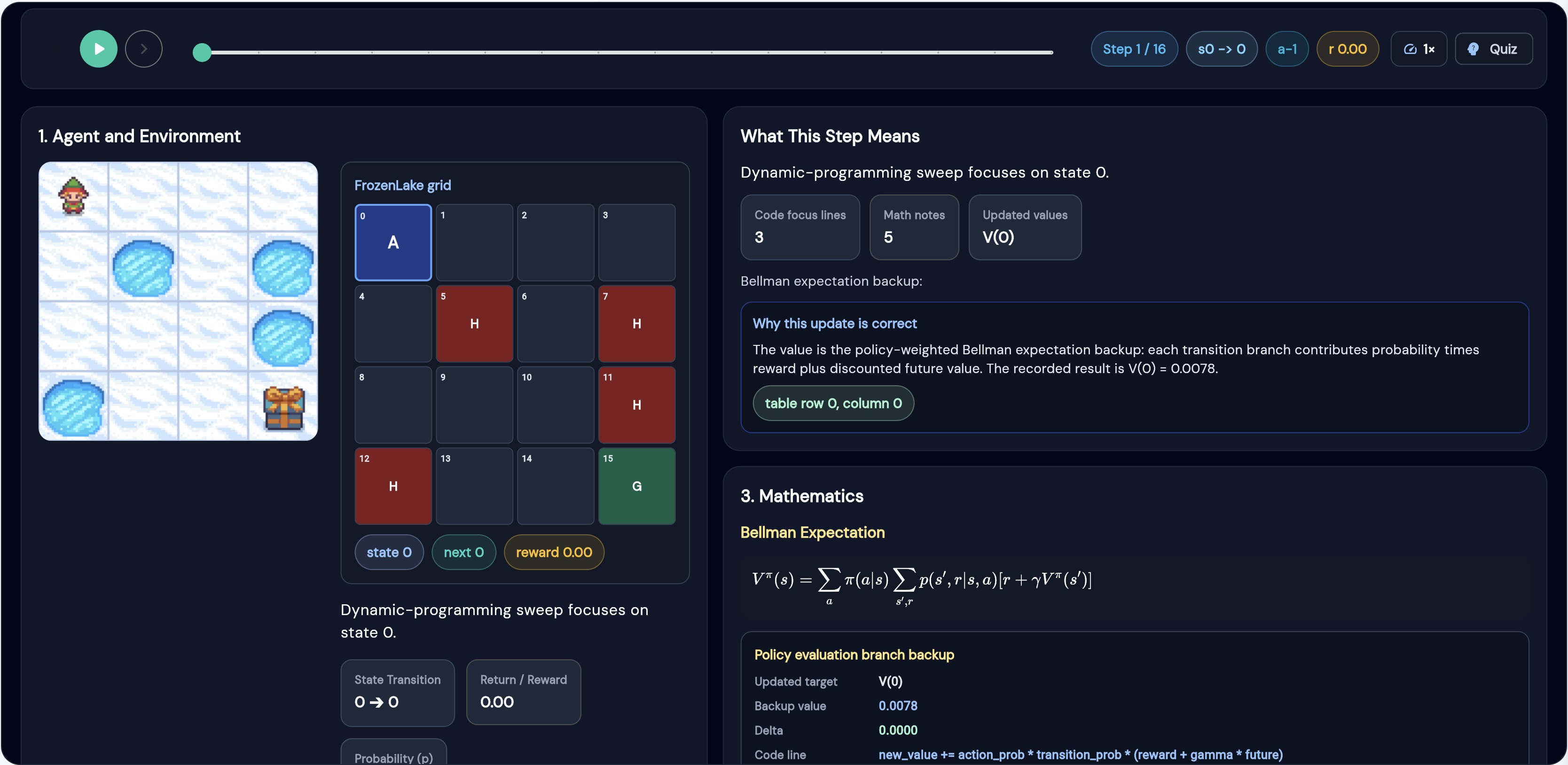
Task: Select grid cell 9
Action: click(474, 405)
